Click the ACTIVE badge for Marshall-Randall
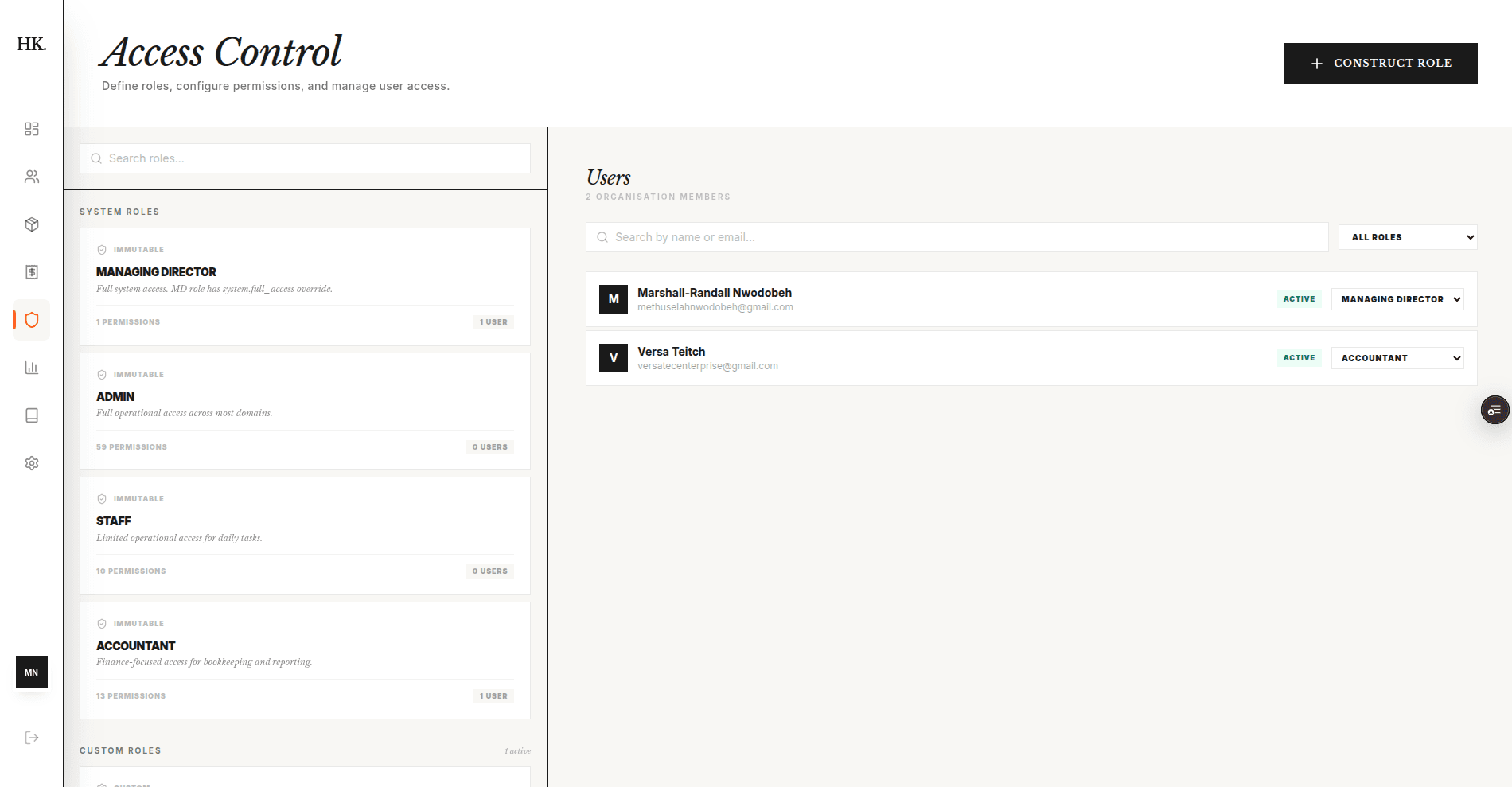 [1299, 299]
